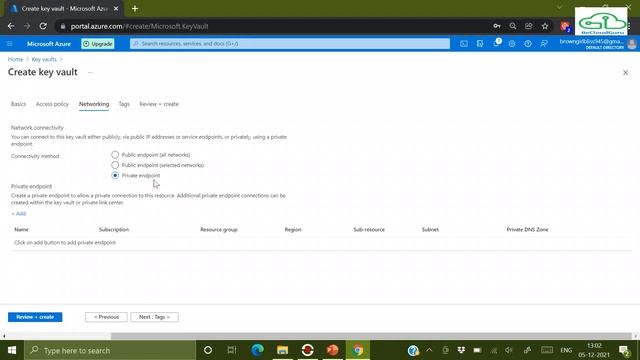
Task: Click the Region column header
Action: coord(293,229)
